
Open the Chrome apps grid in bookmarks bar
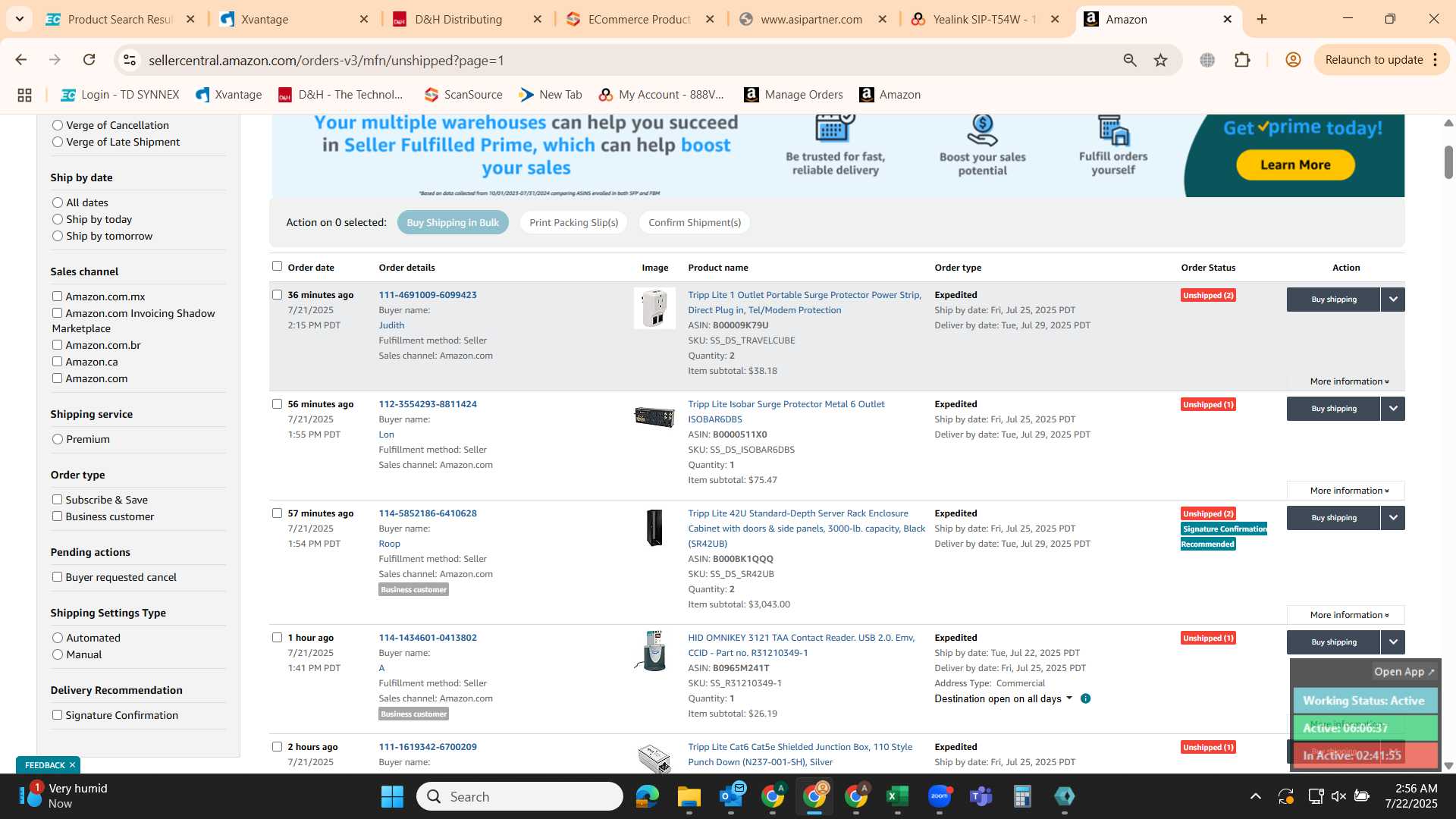pos(24,95)
